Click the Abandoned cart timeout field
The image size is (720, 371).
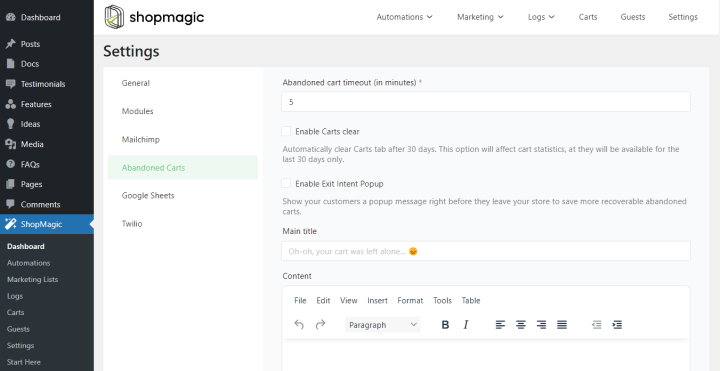tap(486, 102)
